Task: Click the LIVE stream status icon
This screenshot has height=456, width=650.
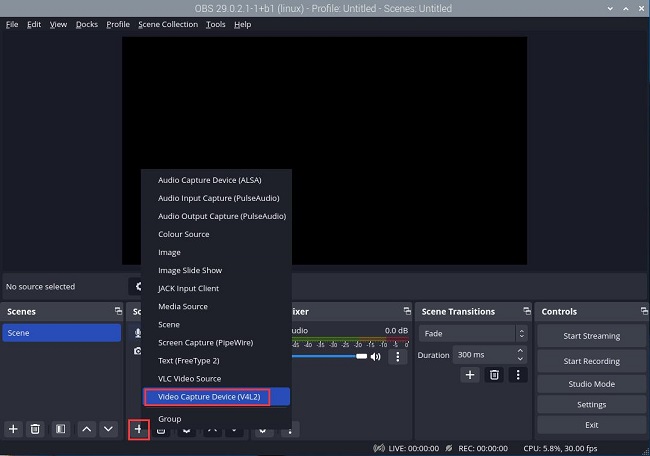Action: click(378, 448)
